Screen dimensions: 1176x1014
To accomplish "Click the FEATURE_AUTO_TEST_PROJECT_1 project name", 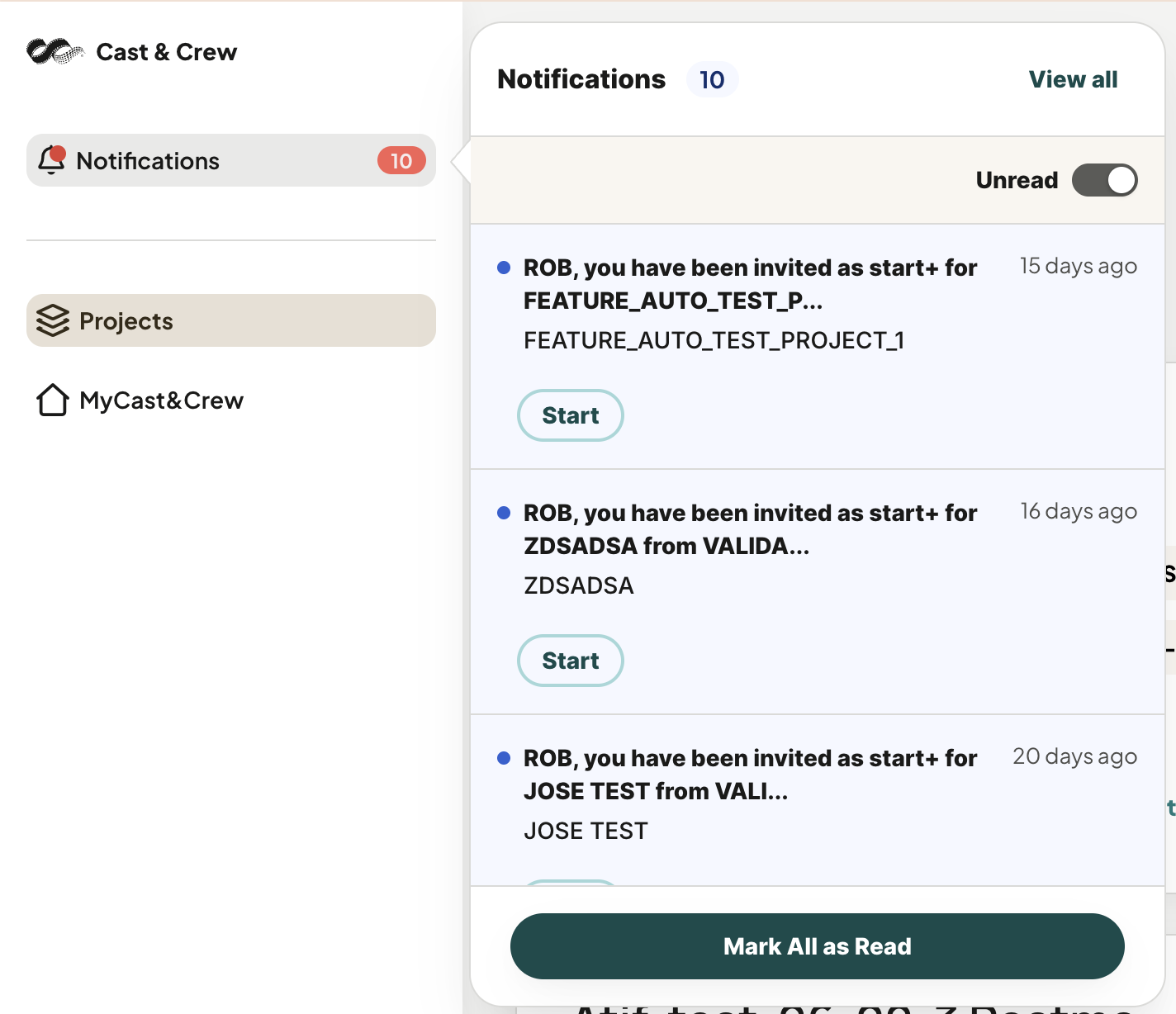I will (x=714, y=340).
